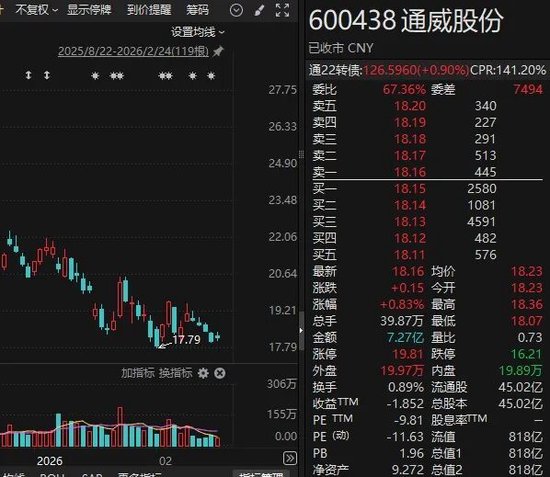Click the 17.79 low price label on chart
The height and width of the screenshot is (477, 550).
coord(186,340)
